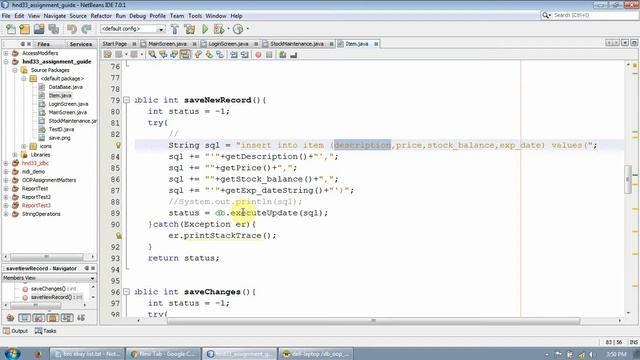This screenshot has width=640, height=360.
Task: Toggle Show Fields filter in Navigator
Action: coord(24,318)
